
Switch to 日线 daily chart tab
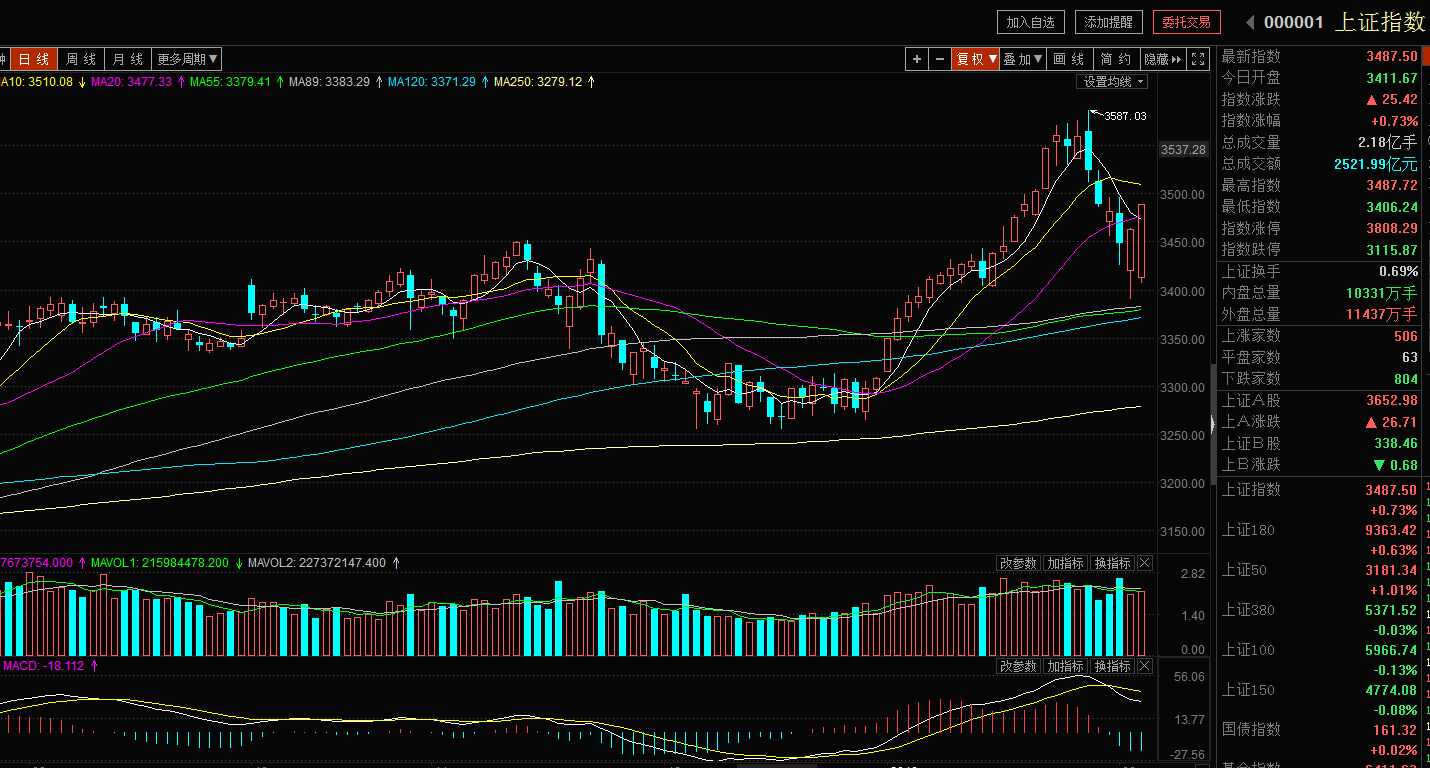click(x=34, y=59)
